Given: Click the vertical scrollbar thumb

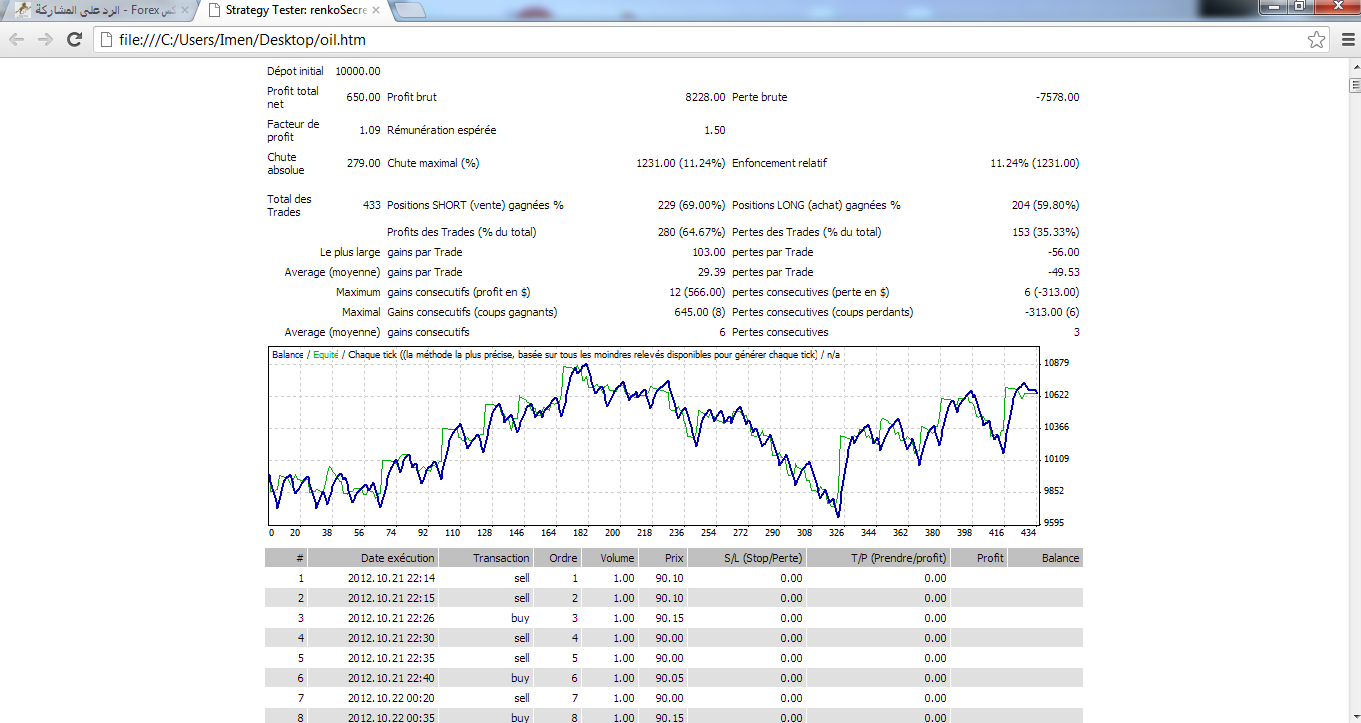Looking at the screenshot, I should tap(1354, 84).
